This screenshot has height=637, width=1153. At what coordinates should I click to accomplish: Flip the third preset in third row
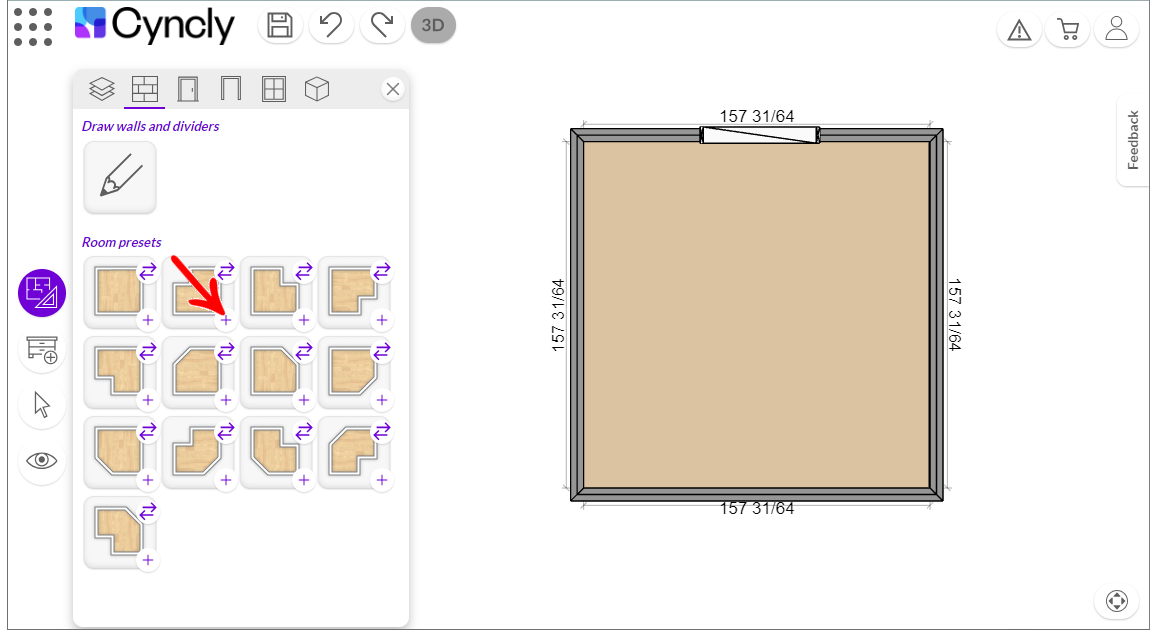pos(304,432)
